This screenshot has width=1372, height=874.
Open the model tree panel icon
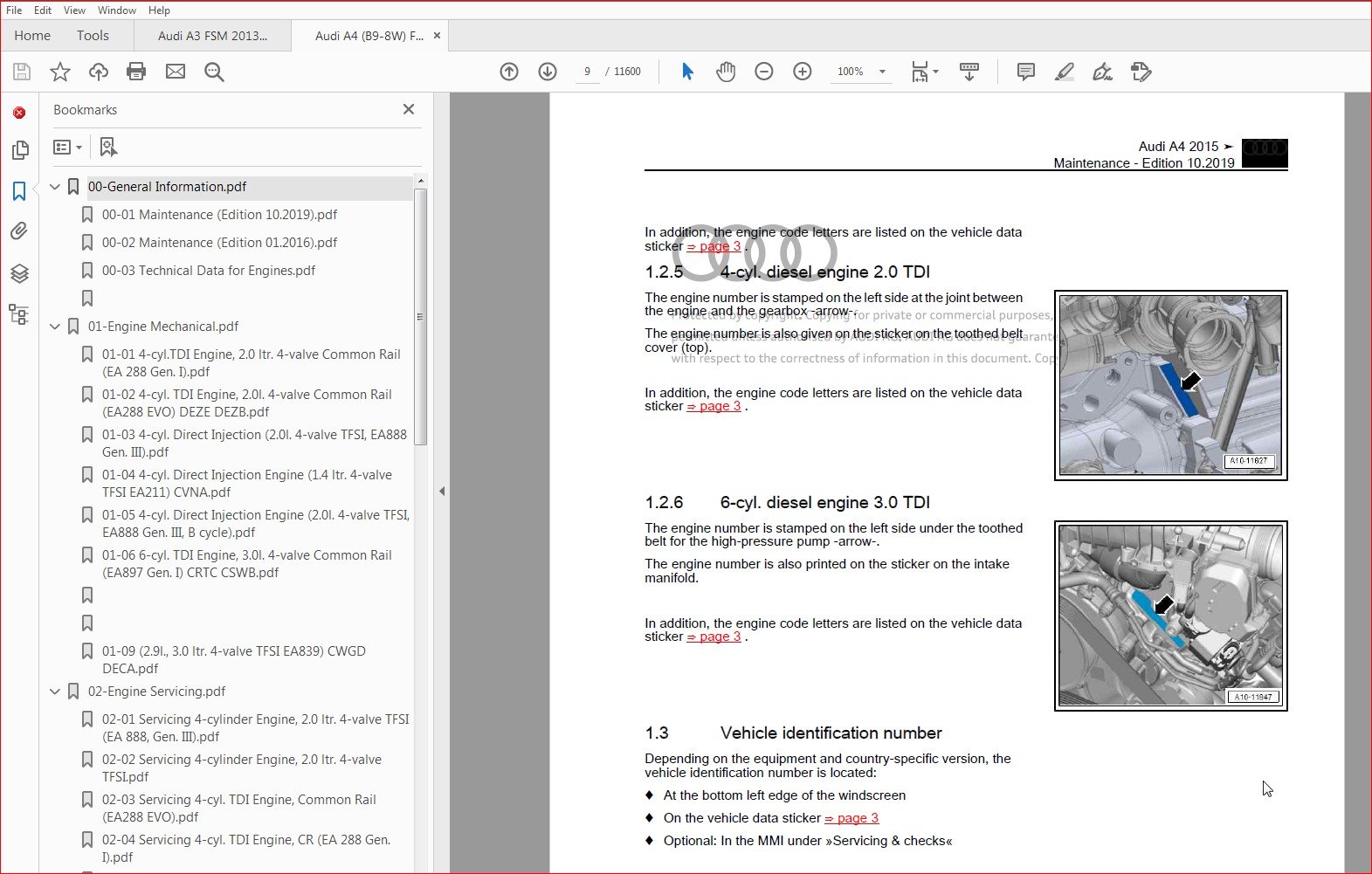coord(19,314)
